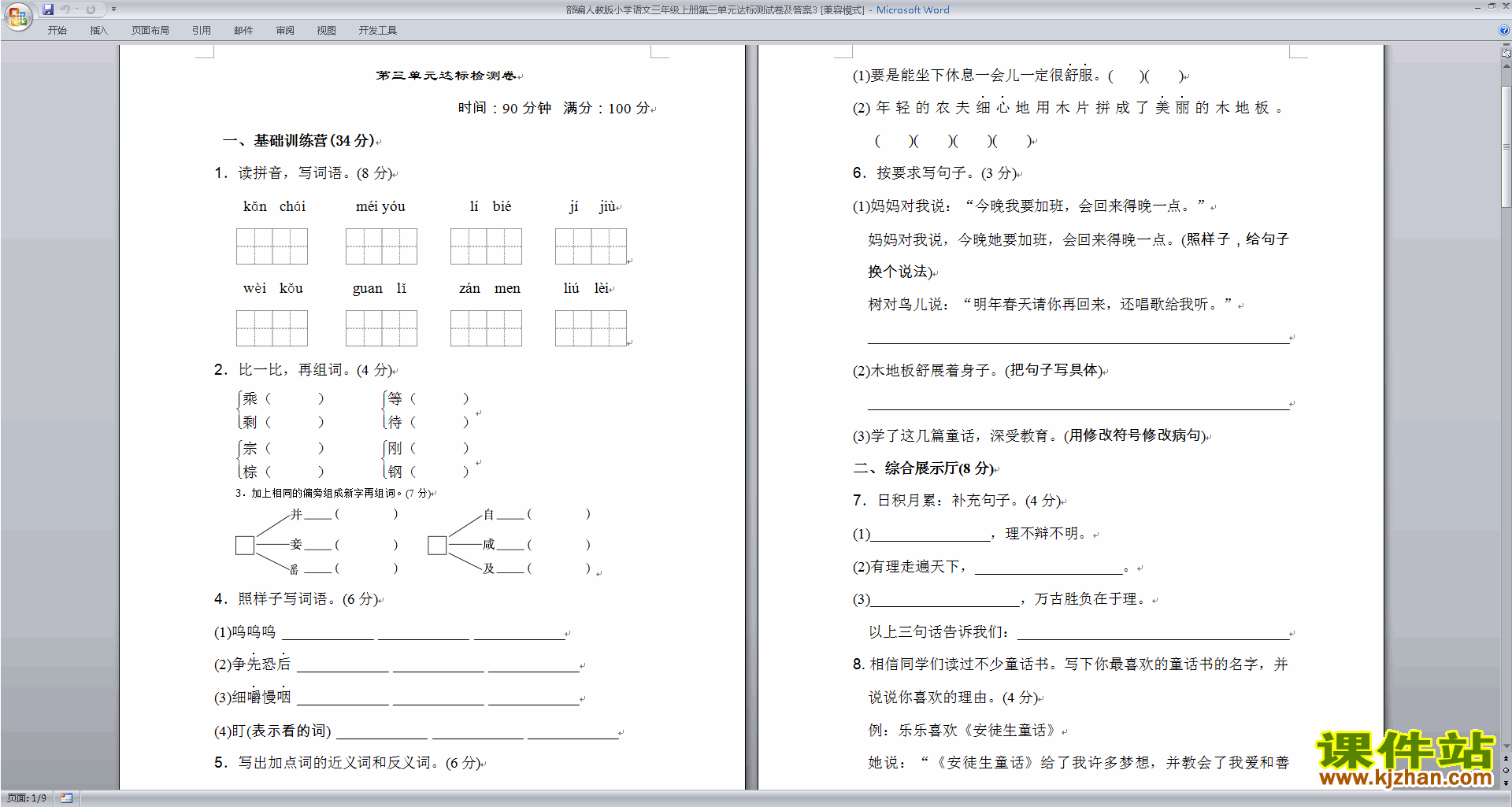Click question 4 text 照样子写词语

tap(283, 599)
